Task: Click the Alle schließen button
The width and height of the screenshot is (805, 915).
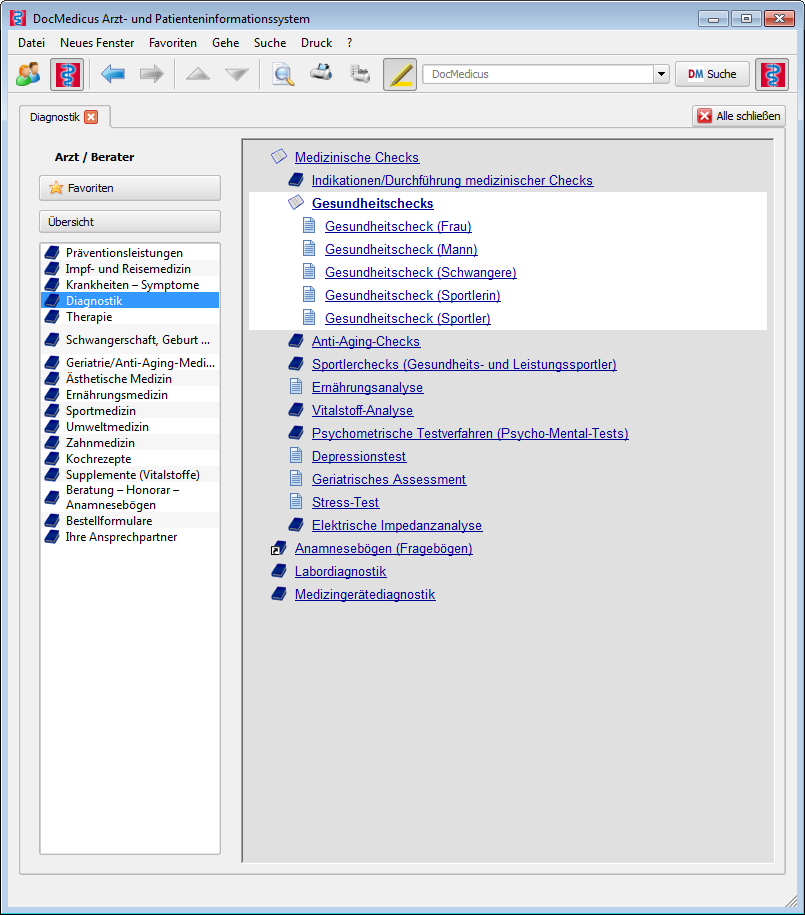Action: [x=739, y=116]
